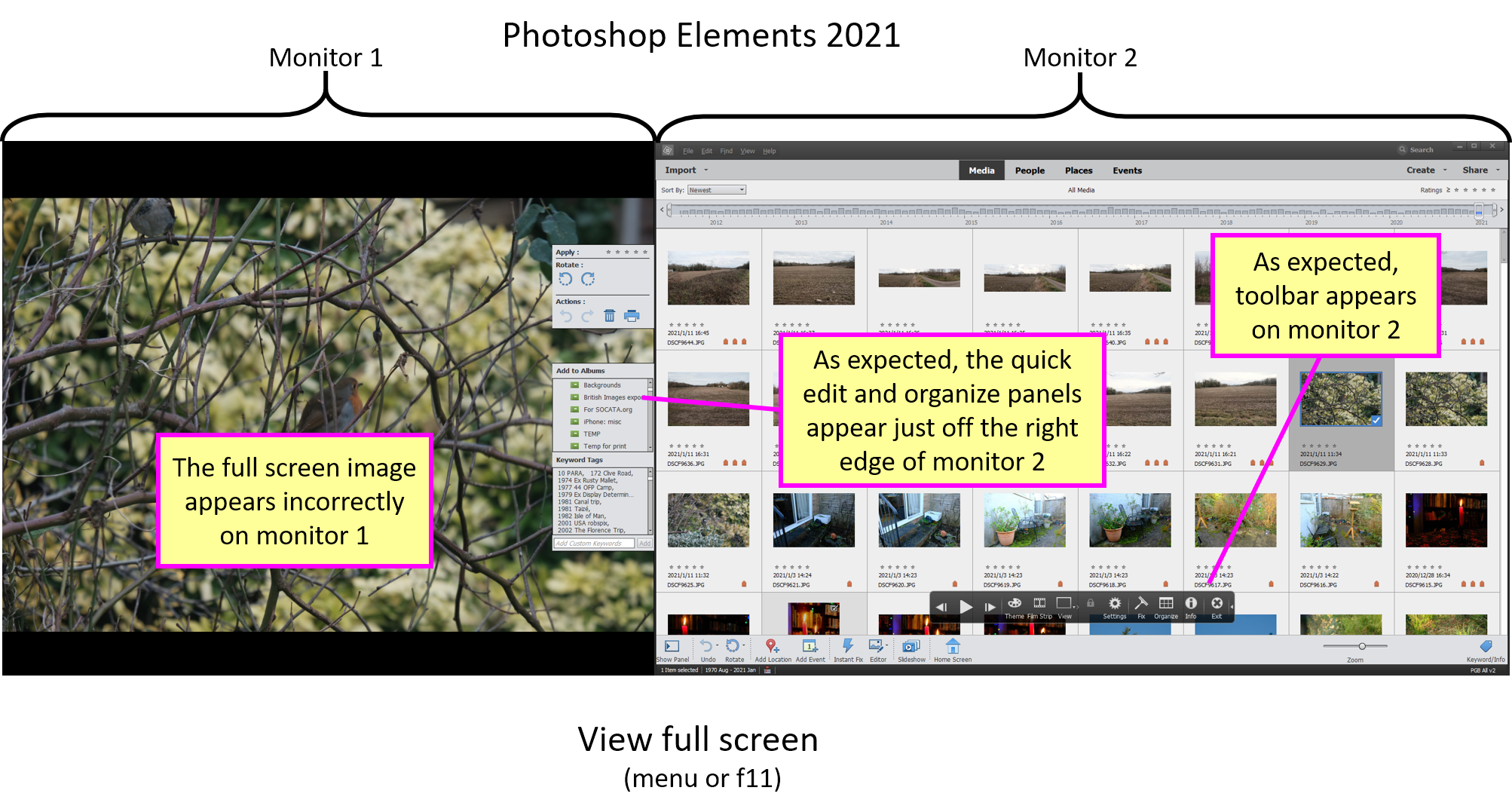Open the View menu

[x=747, y=151]
